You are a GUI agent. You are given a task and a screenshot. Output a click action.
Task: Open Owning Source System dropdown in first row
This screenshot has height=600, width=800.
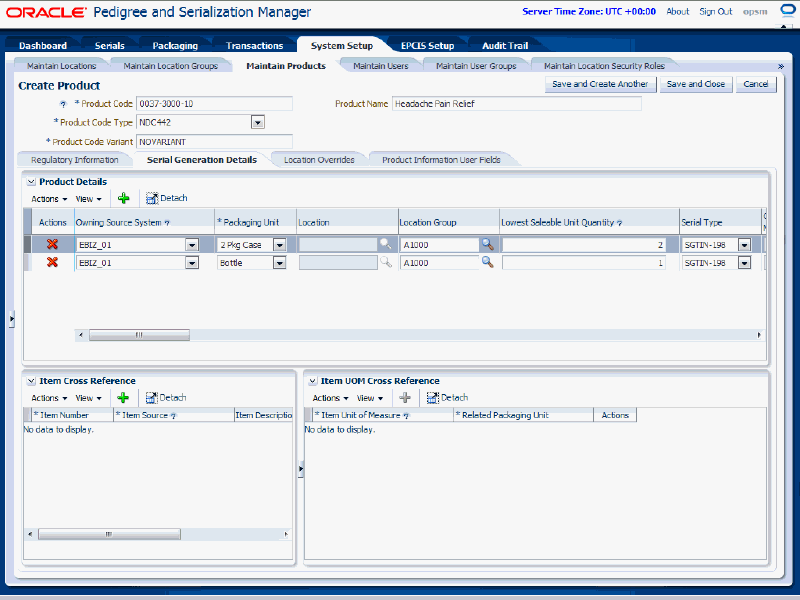pos(192,245)
